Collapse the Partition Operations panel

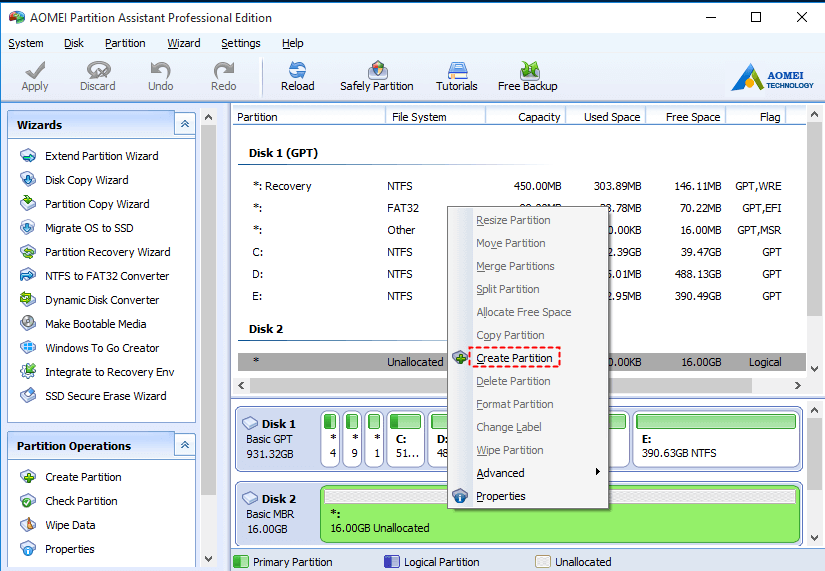(185, 445)
